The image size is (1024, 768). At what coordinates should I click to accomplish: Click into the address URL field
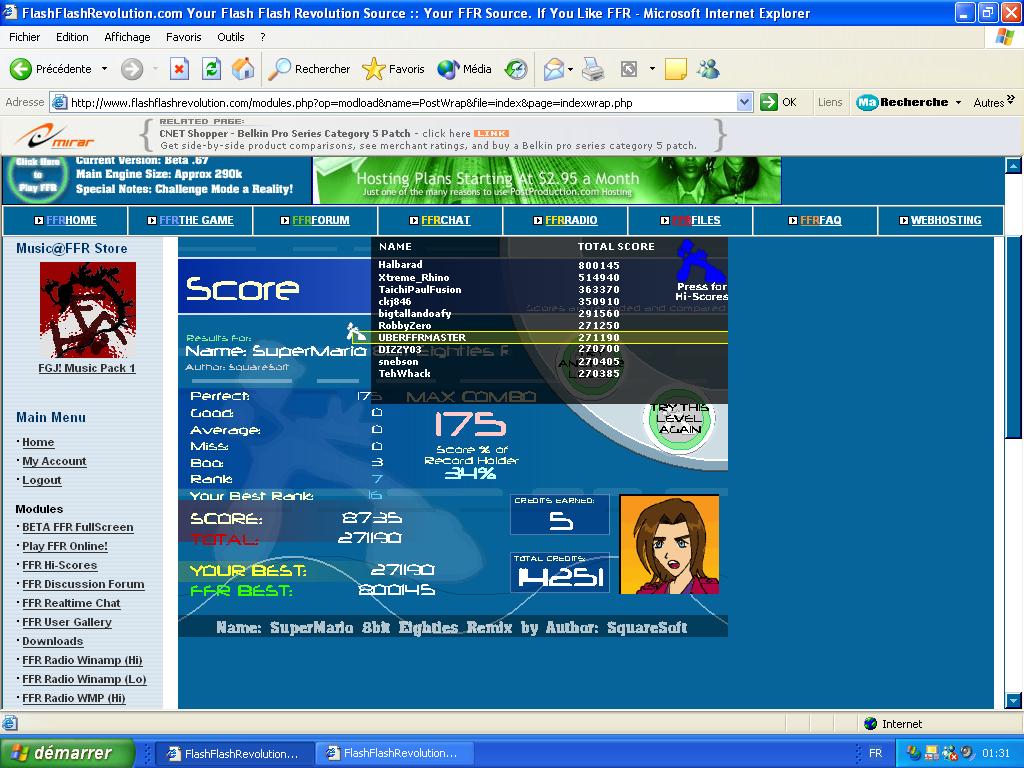tap(402, 103)
